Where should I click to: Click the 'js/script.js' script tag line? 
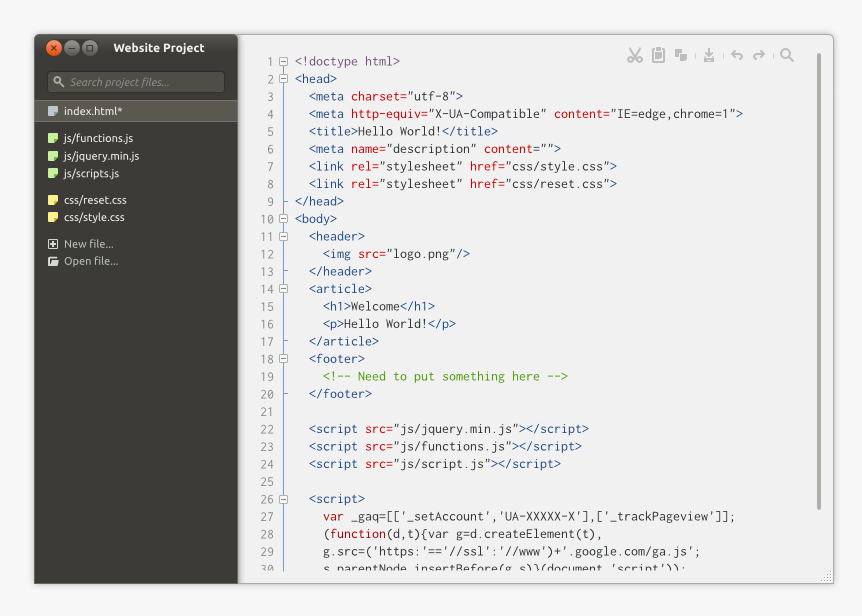pyautogui.click(x=435, y=464)
